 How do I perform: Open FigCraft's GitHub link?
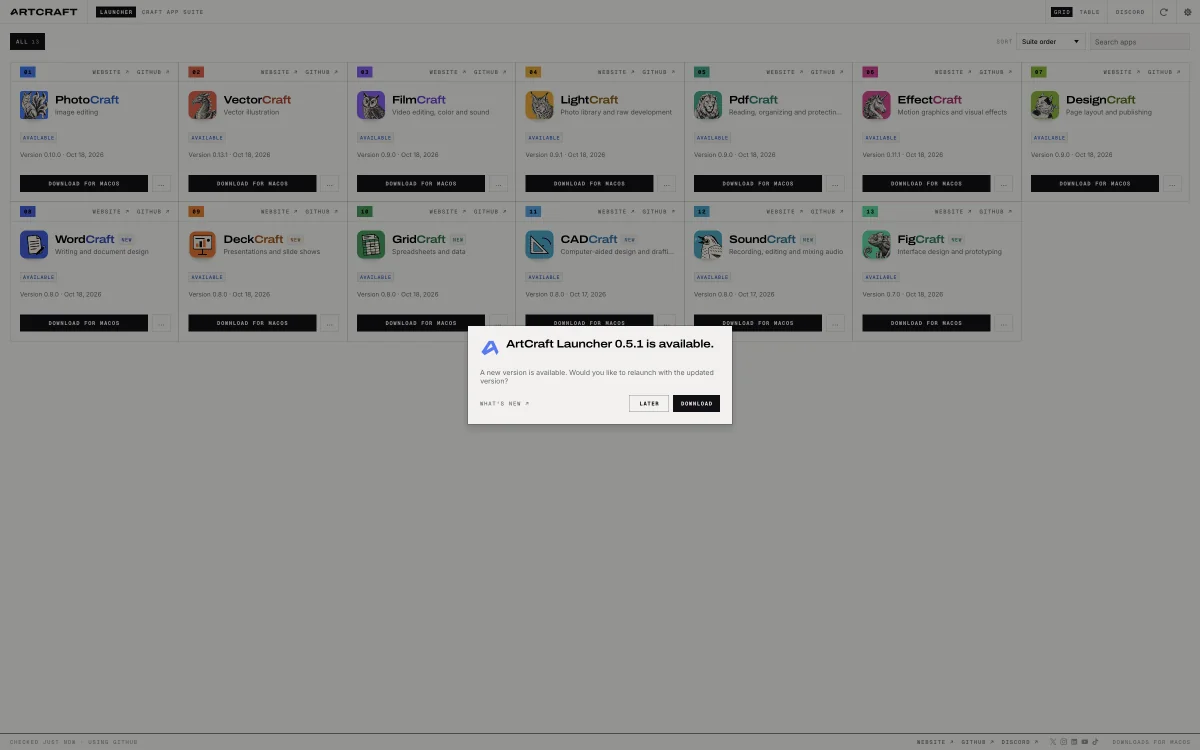(995, 212)
